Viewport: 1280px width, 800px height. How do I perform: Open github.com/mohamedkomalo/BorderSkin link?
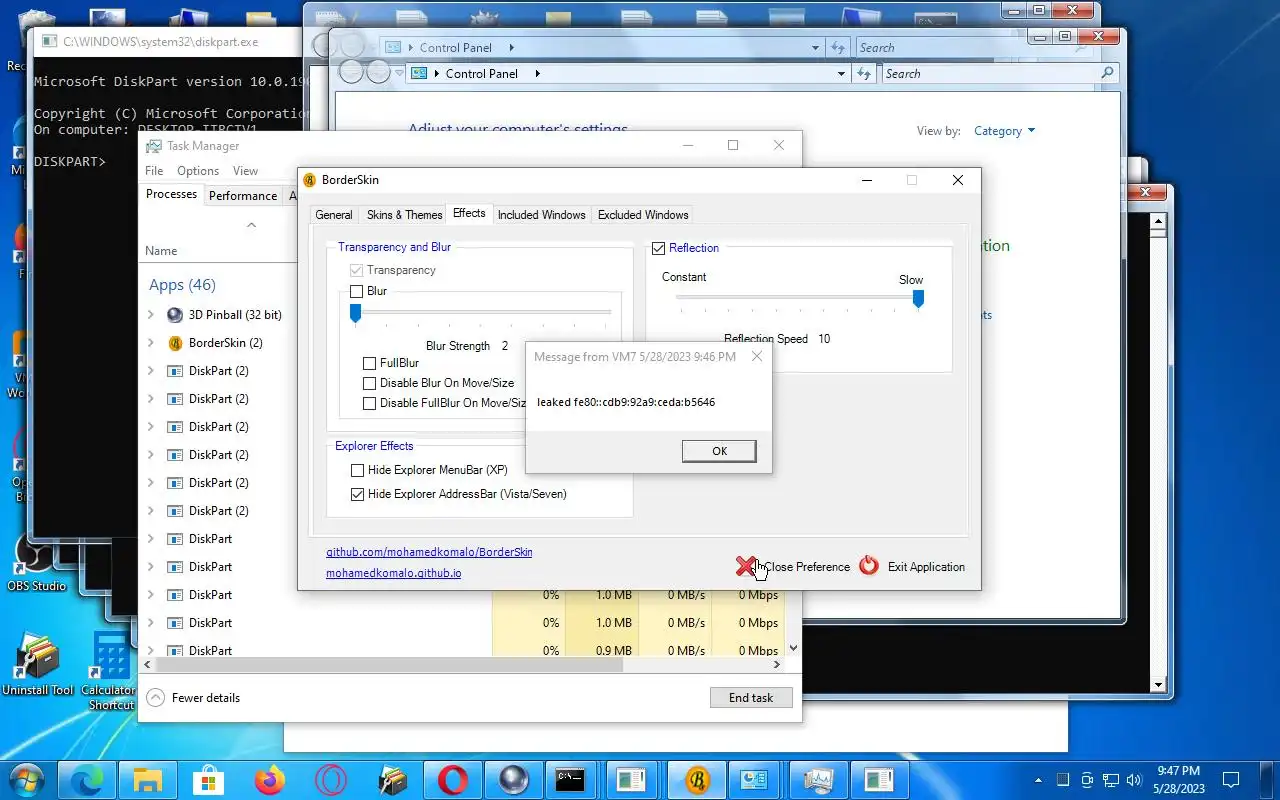tap(429, 552)
